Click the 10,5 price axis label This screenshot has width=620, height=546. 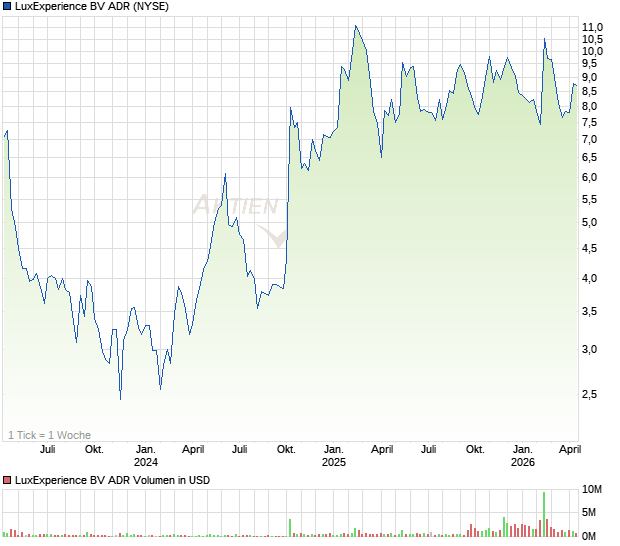tap(592, 39)
